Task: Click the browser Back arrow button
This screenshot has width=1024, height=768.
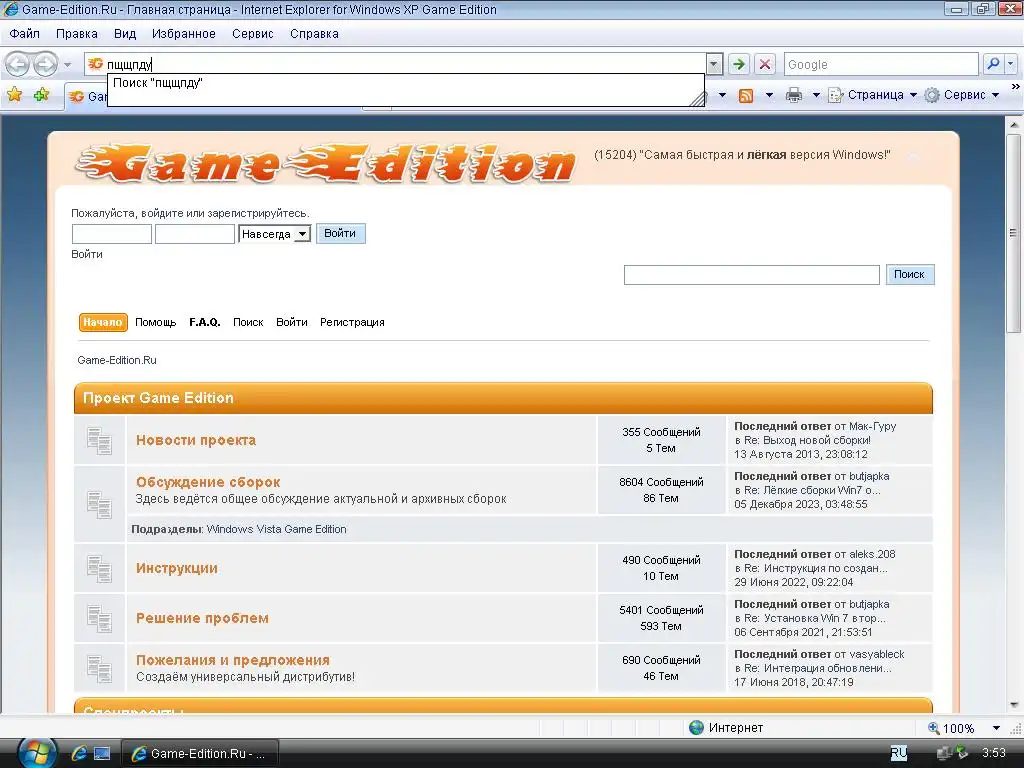Action: coord(18,64)
